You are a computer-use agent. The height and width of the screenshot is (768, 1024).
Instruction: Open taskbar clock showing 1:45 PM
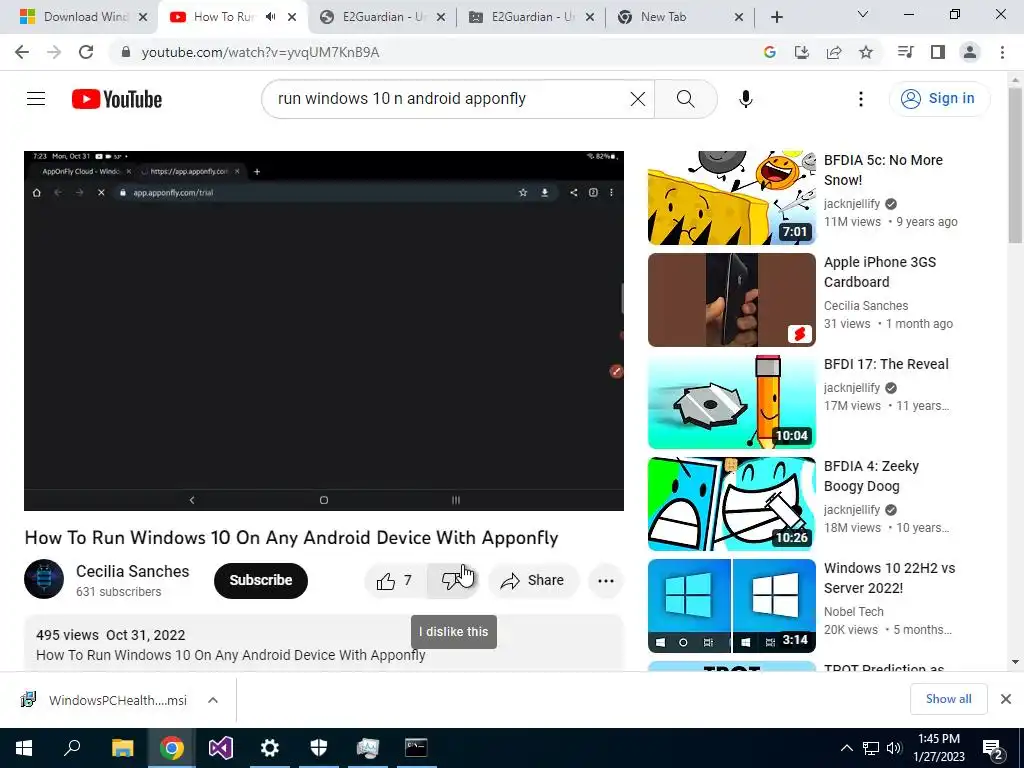click(939, 748)
